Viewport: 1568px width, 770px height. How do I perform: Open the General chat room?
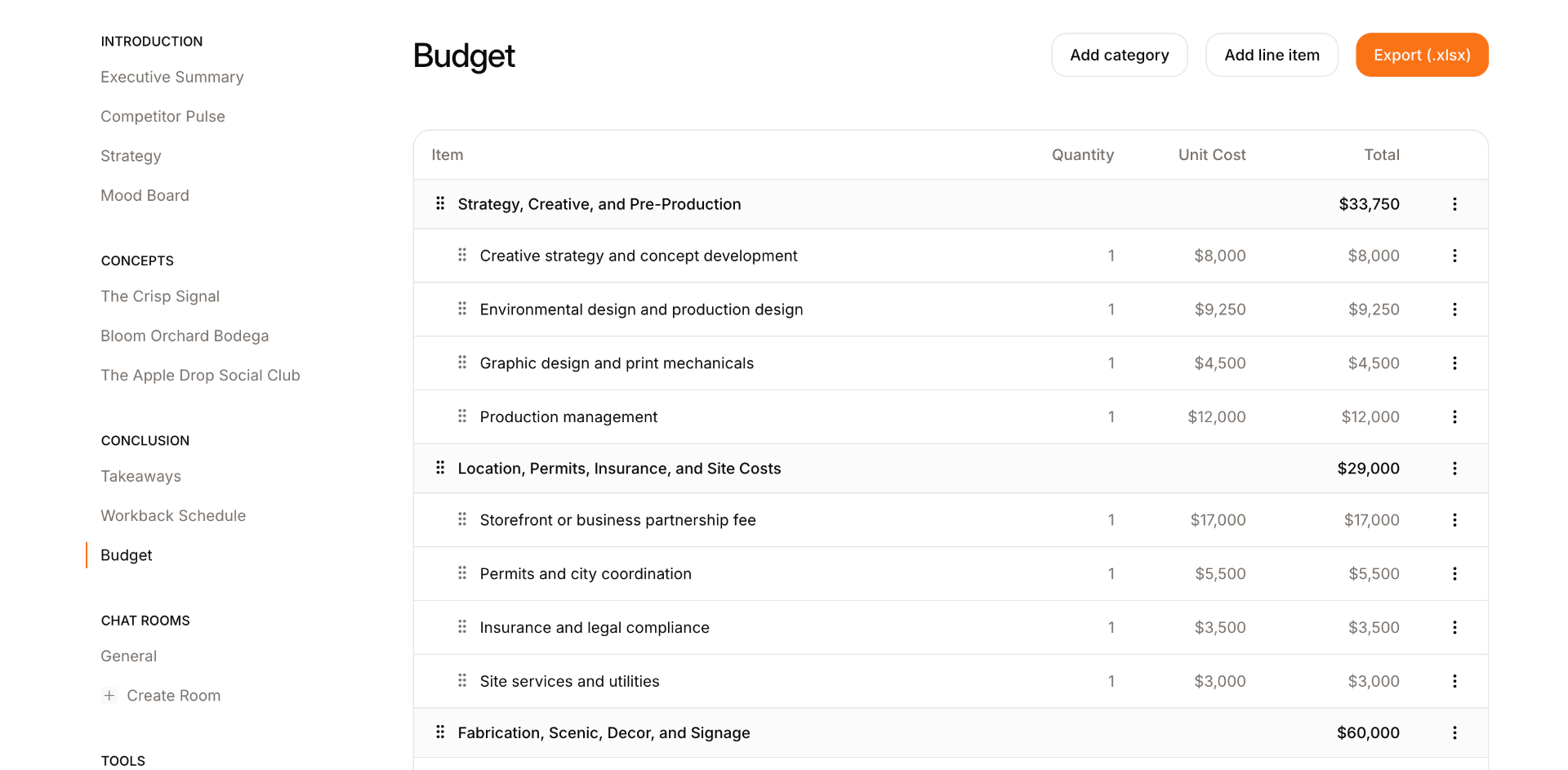pyautogui.click(x=128, y=657)
